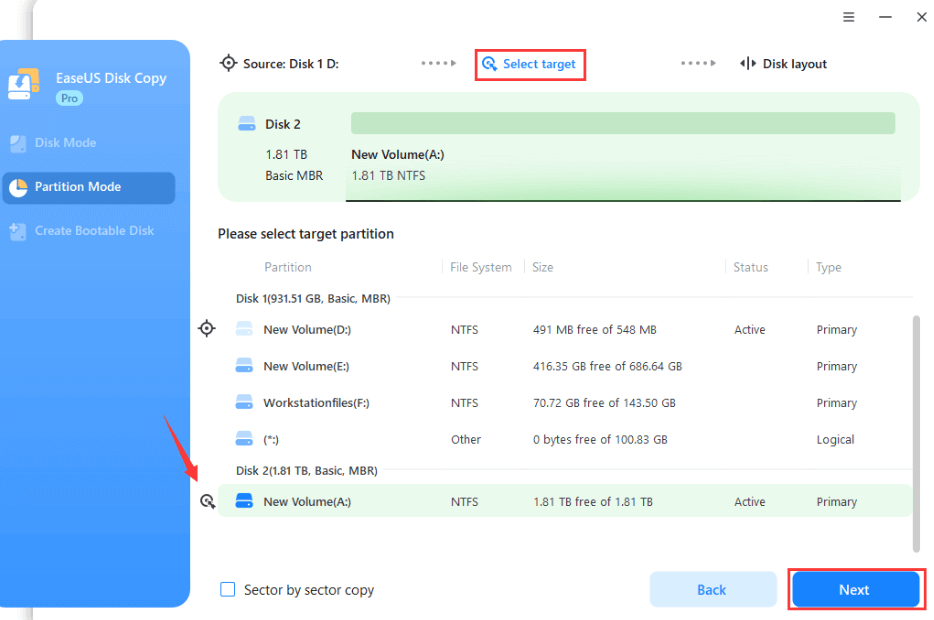934x620 pixels.
Task: Click the drive icon for Workstationfiles(F:)
Action: [x=244, y=403]
